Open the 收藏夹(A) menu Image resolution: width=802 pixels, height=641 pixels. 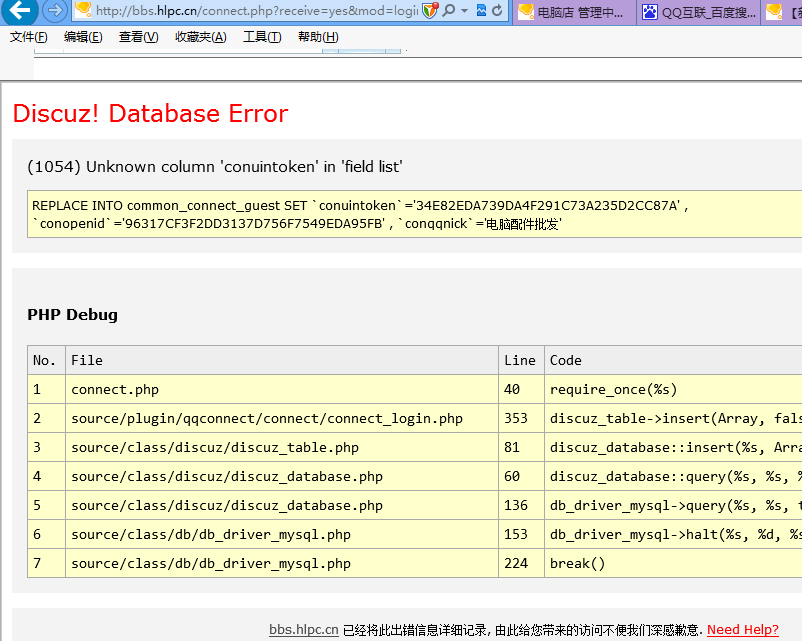[200, 37]
